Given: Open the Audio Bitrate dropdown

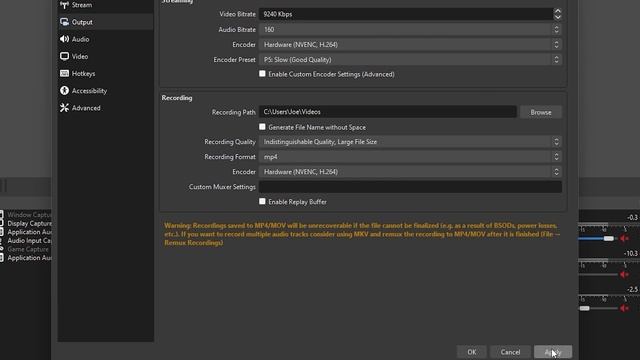Looking at the screenshot, I should [410, 29].
